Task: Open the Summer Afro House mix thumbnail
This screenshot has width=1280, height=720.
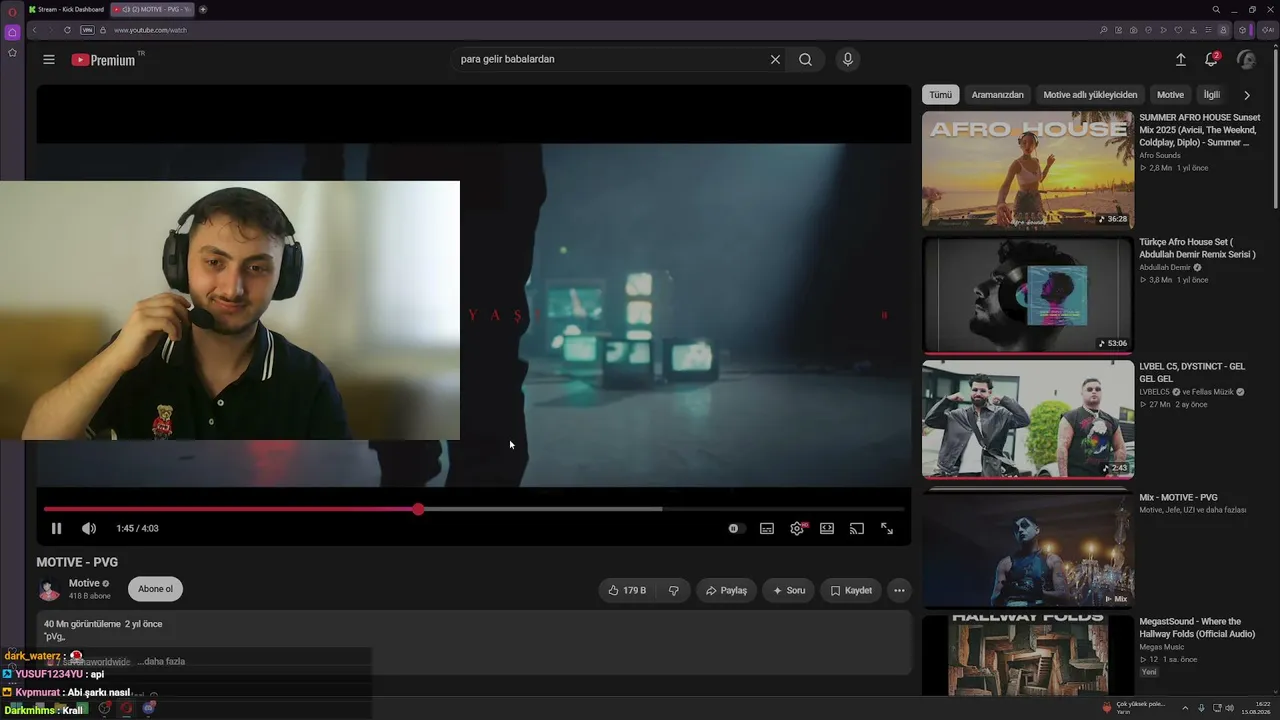Action: pyautogui.click(x=1028, y=170)
